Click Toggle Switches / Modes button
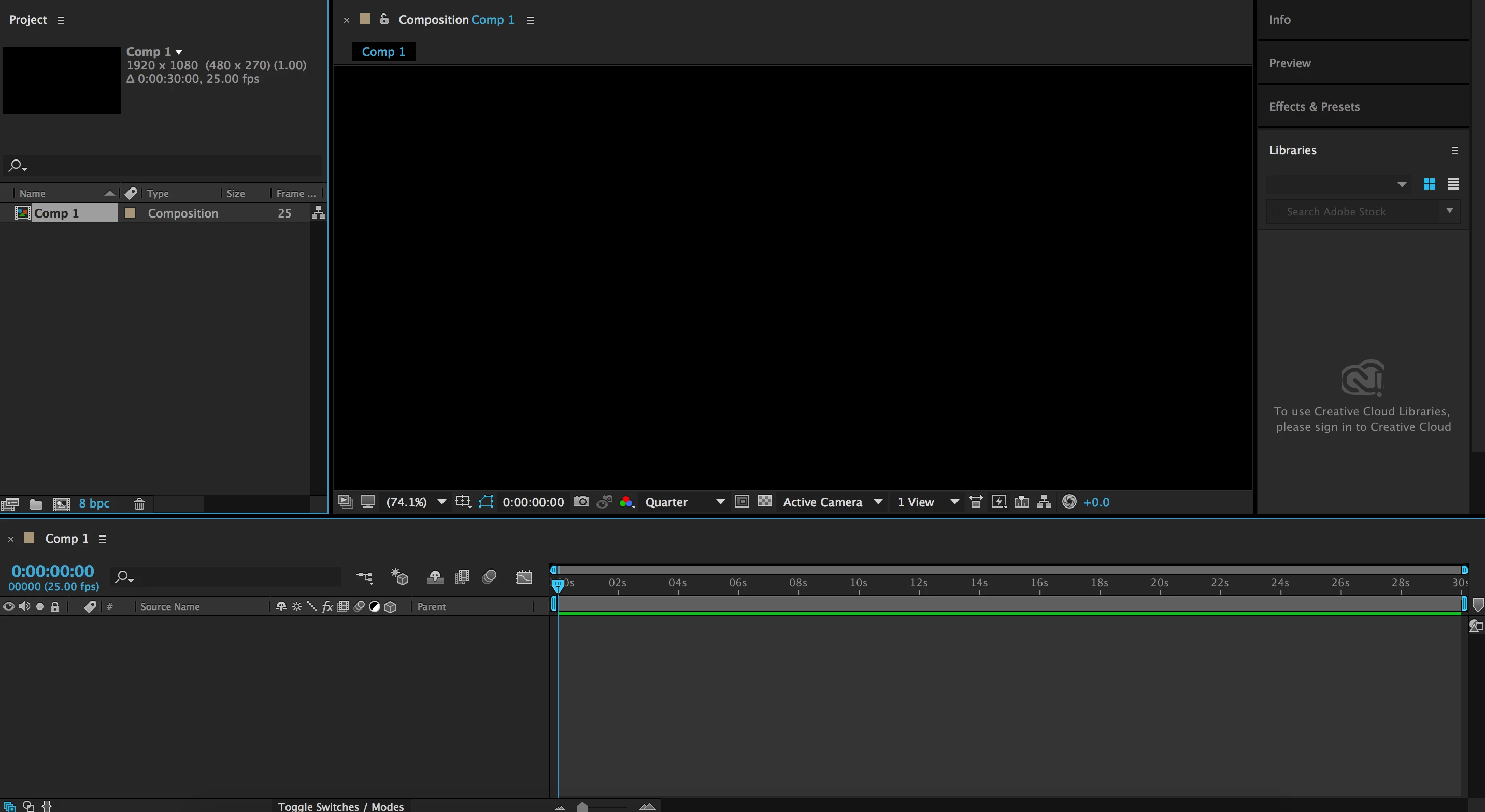1485x812 pixels. click(341, 806)
